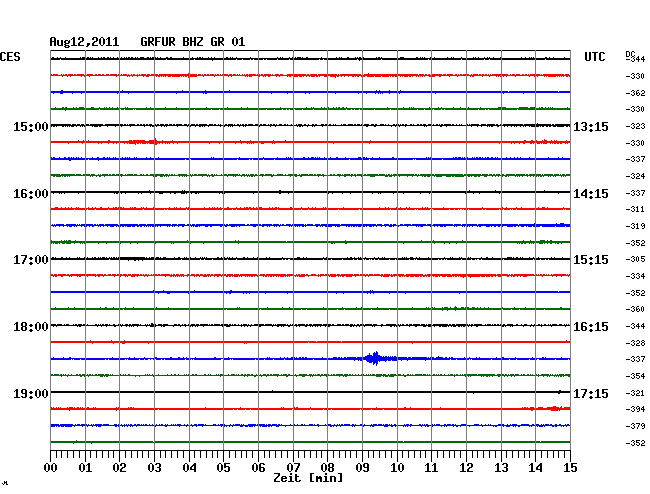650x494 pixels.
Task: Click the 15:15 UTC time label
Action: [x=591, y=260]
